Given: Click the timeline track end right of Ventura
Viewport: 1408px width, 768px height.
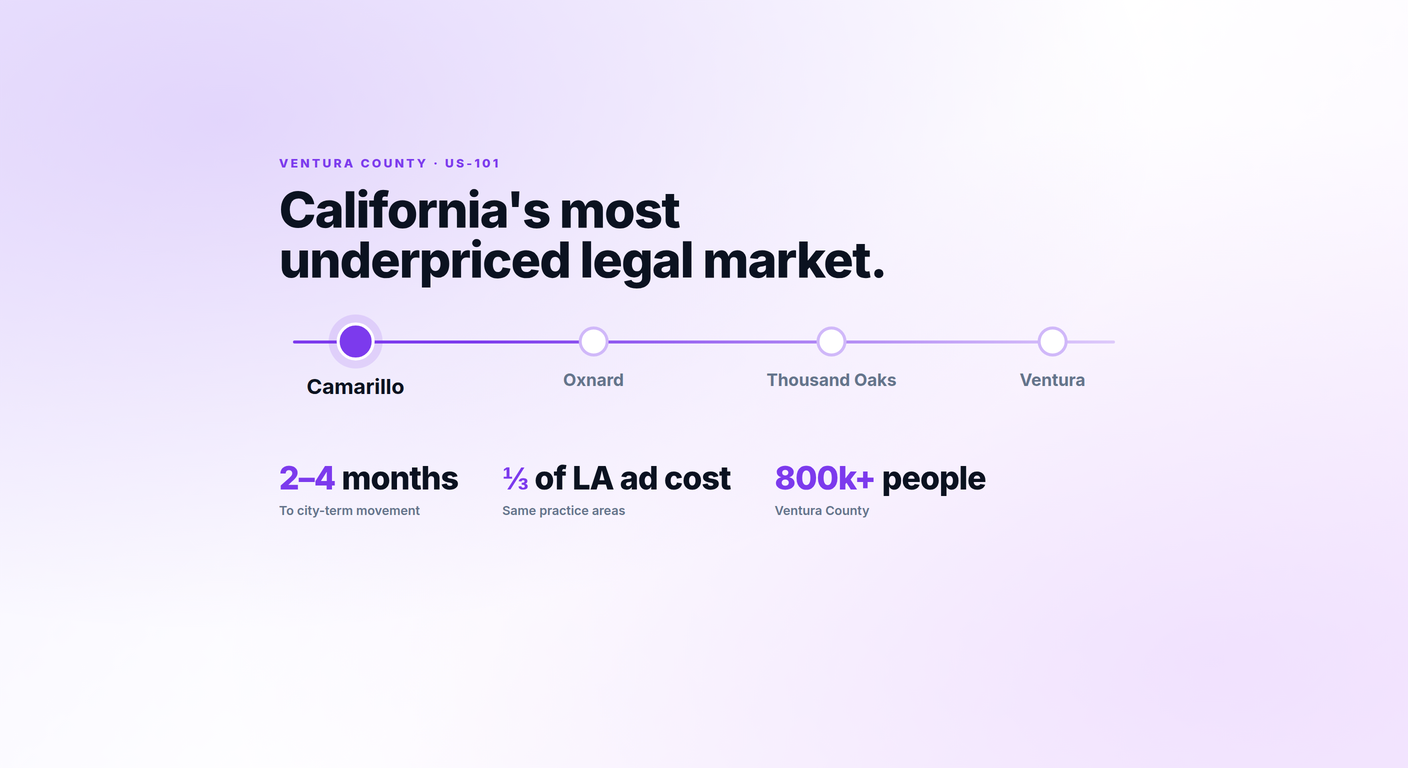Looking at the screenshot, I should coord(1091,342).
